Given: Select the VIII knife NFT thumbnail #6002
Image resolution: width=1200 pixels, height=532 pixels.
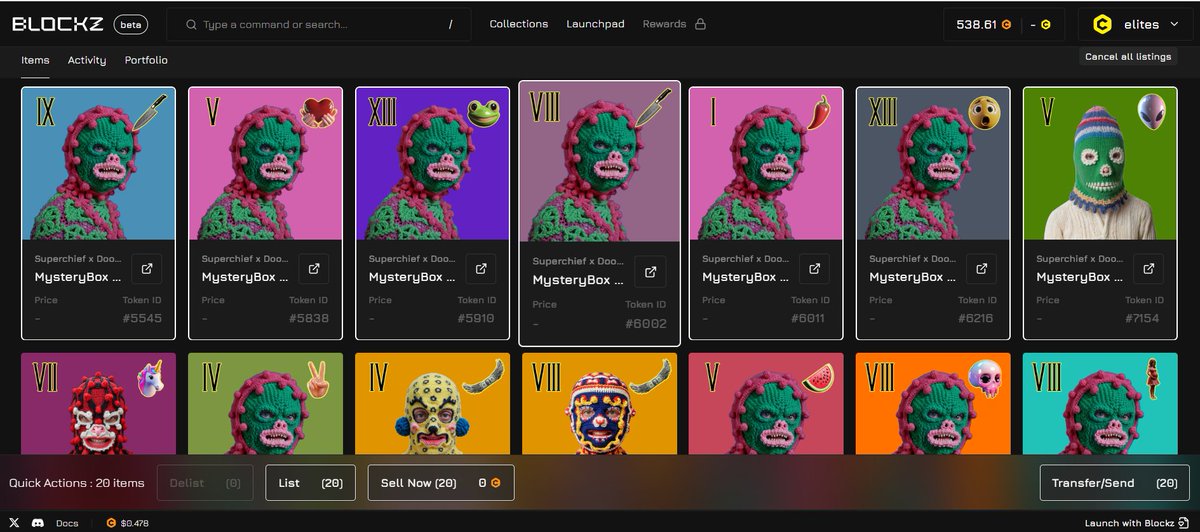Looking at the screenshot, I should coord(600,162).
